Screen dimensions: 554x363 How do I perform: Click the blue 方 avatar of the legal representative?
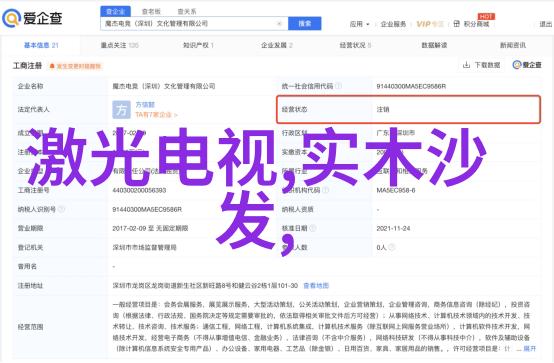click(121, 110)
